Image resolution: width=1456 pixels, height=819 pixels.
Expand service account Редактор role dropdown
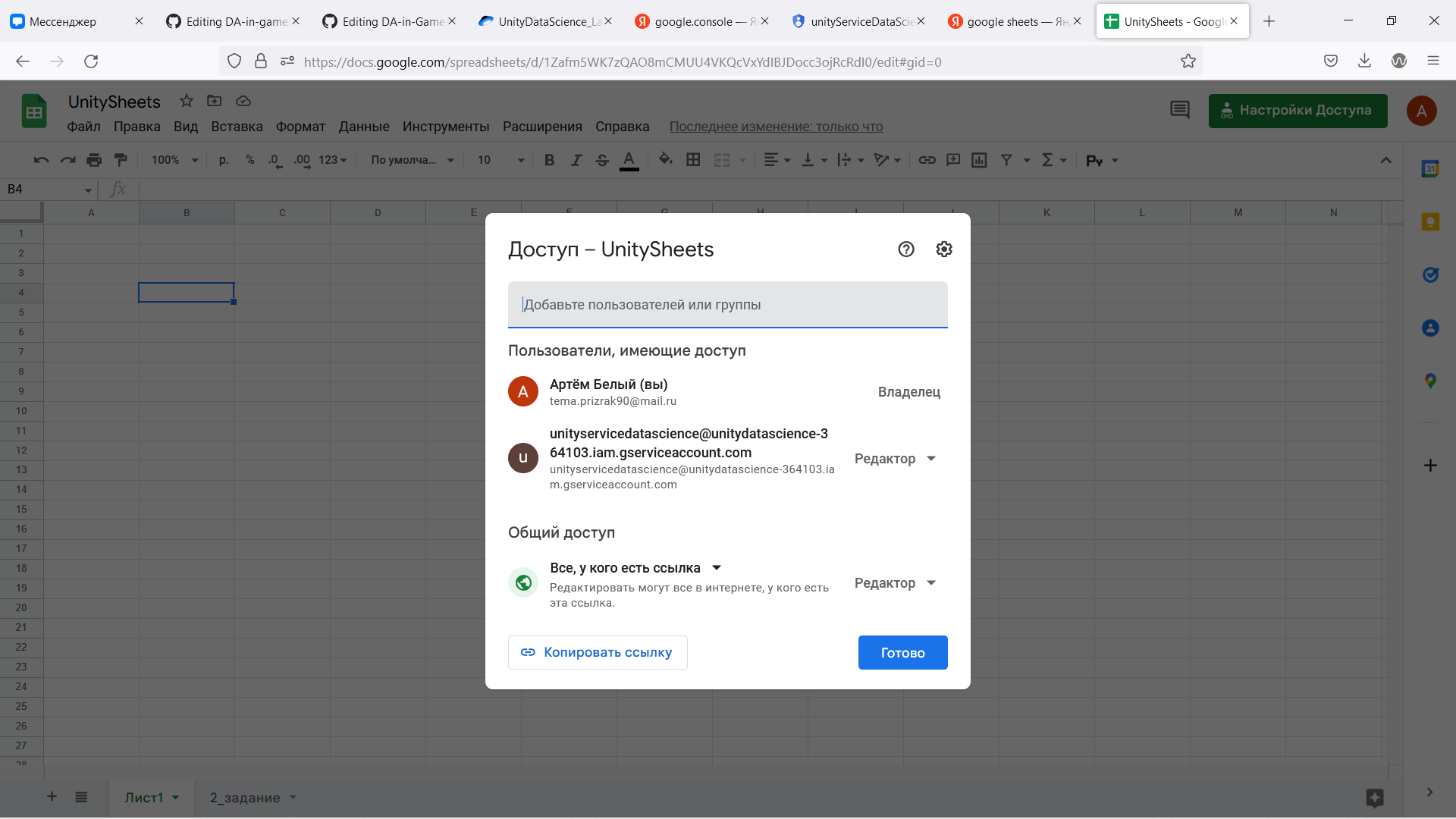[x=896, y=459]
